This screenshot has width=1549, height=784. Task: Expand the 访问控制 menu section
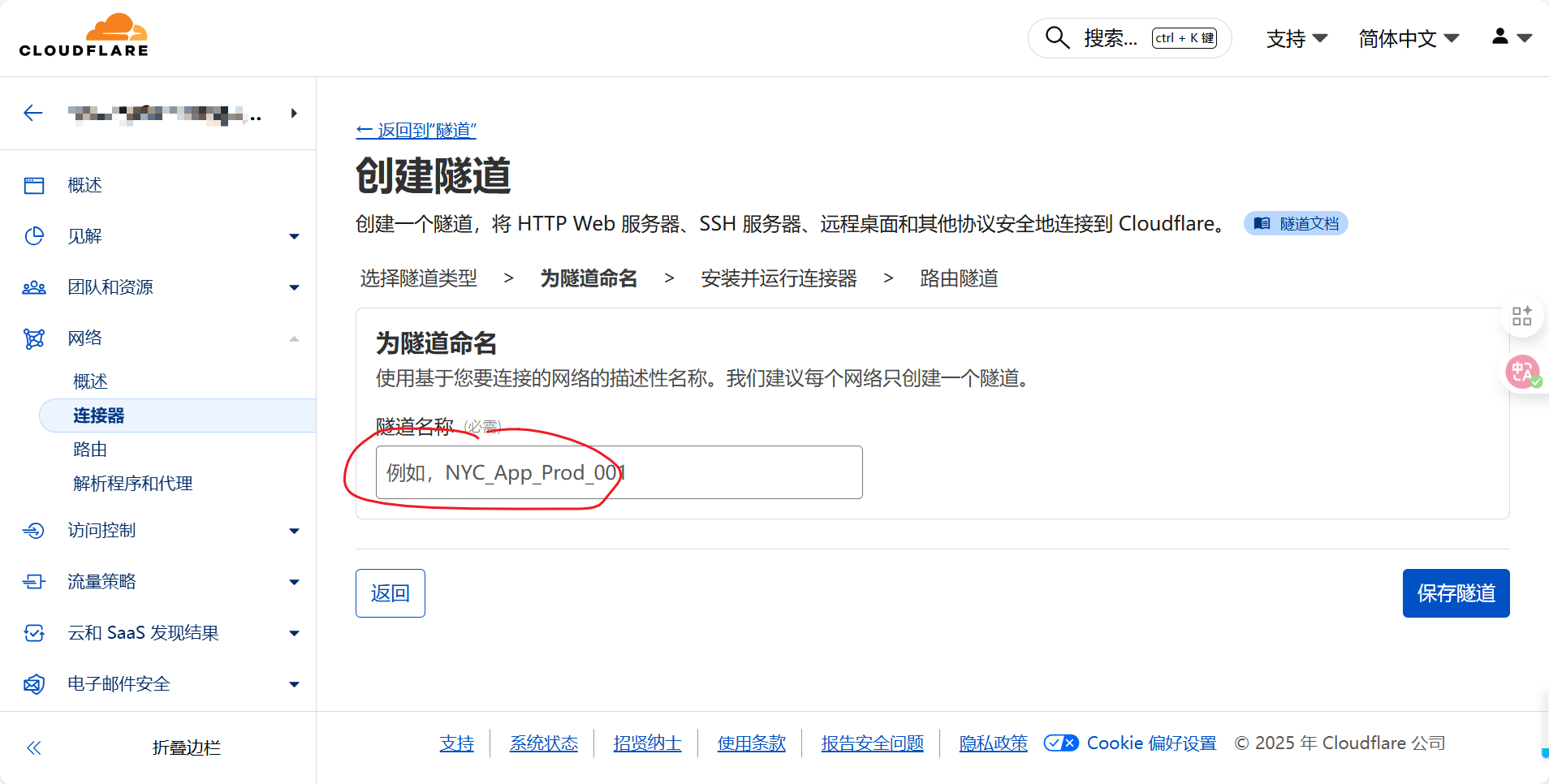[294, 532]
